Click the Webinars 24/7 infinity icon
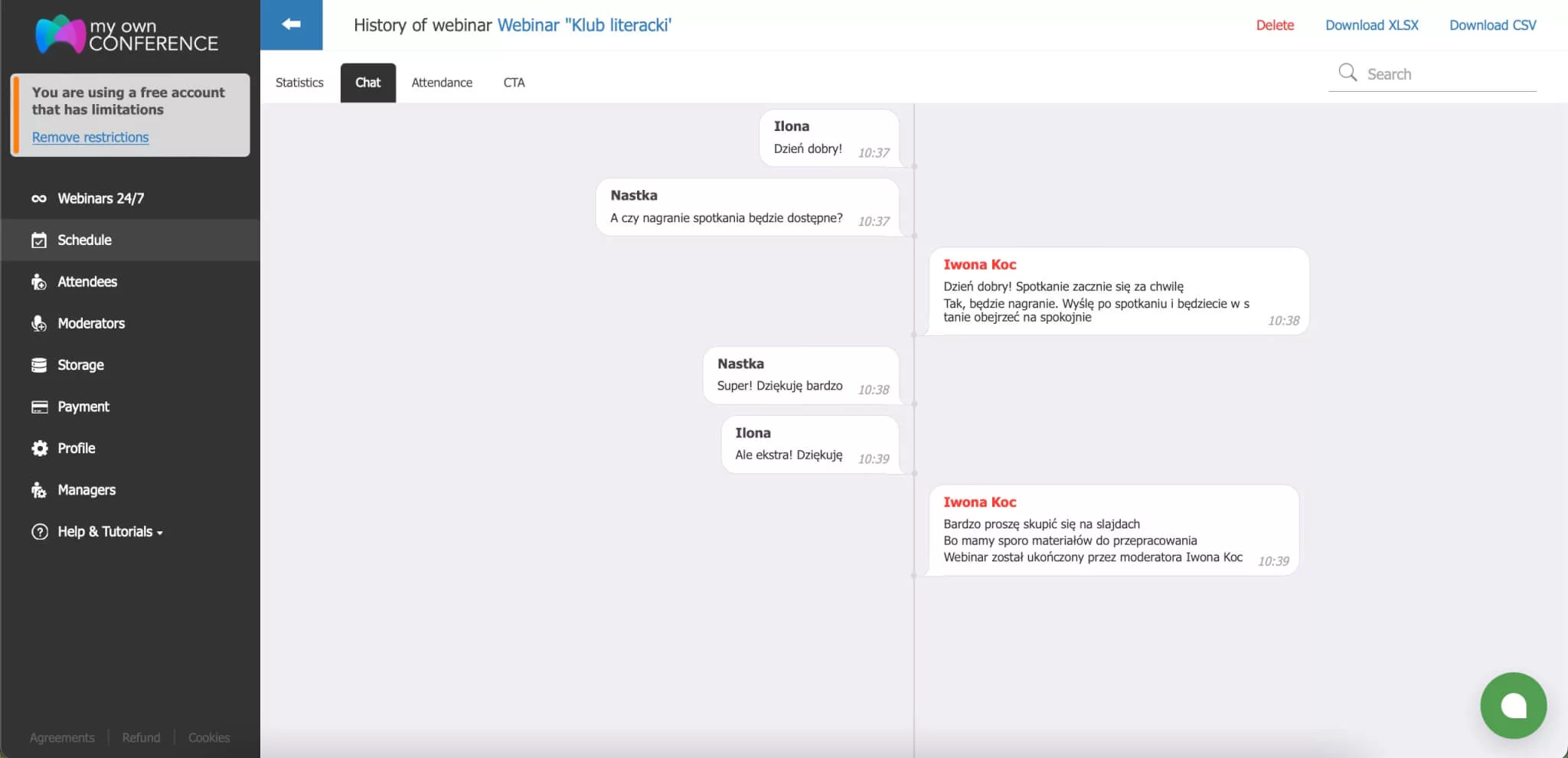 click(40, 198)
